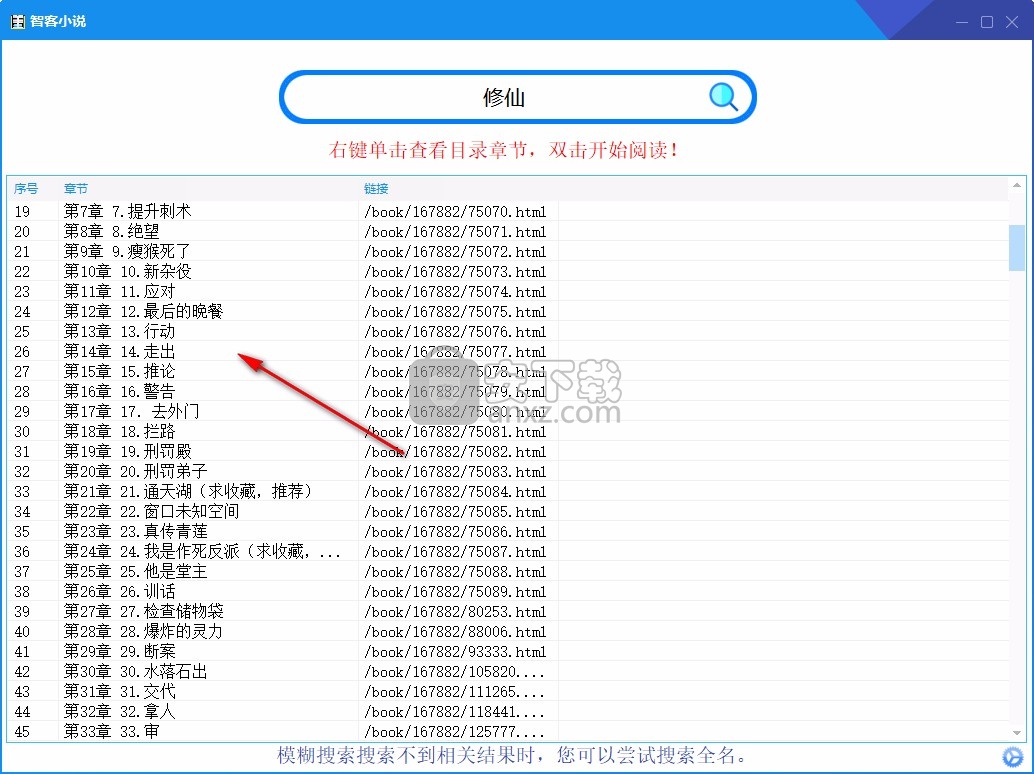The image size is (1034, 774).
Task: Select chapter 第32章 32.拿人
Action: [119, 711]
